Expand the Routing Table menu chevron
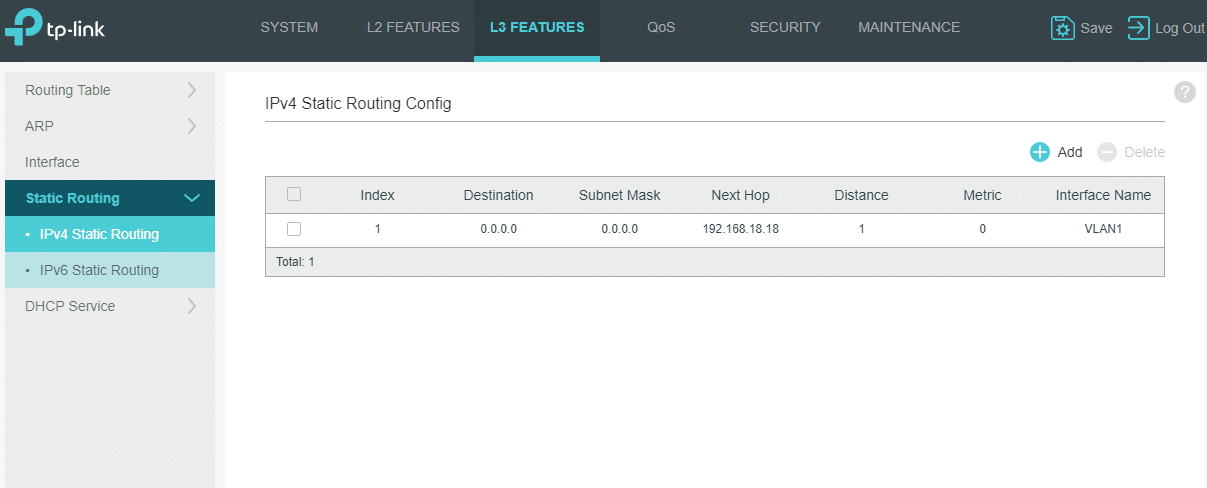The image size is (1207, 488). pyautogui.click(x=192, y=90)
